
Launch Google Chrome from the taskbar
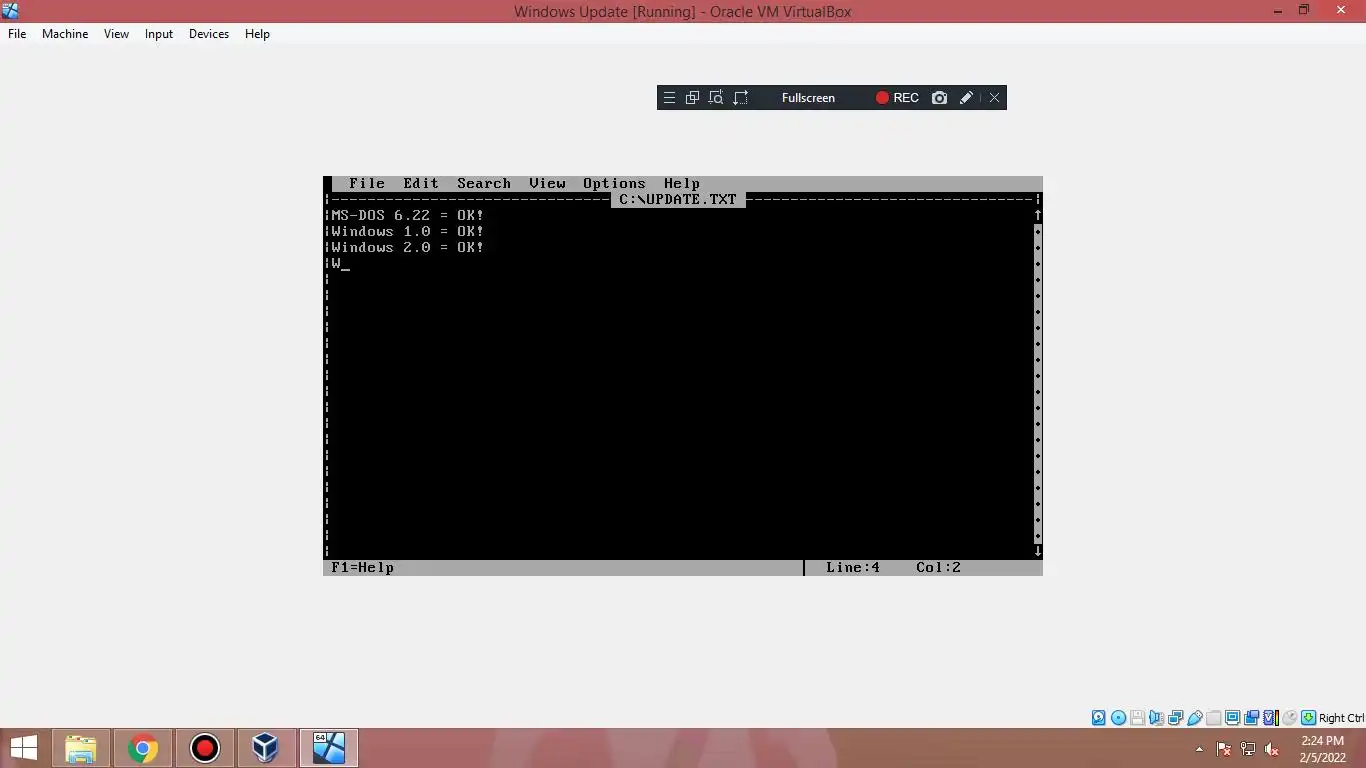point(143,748)
